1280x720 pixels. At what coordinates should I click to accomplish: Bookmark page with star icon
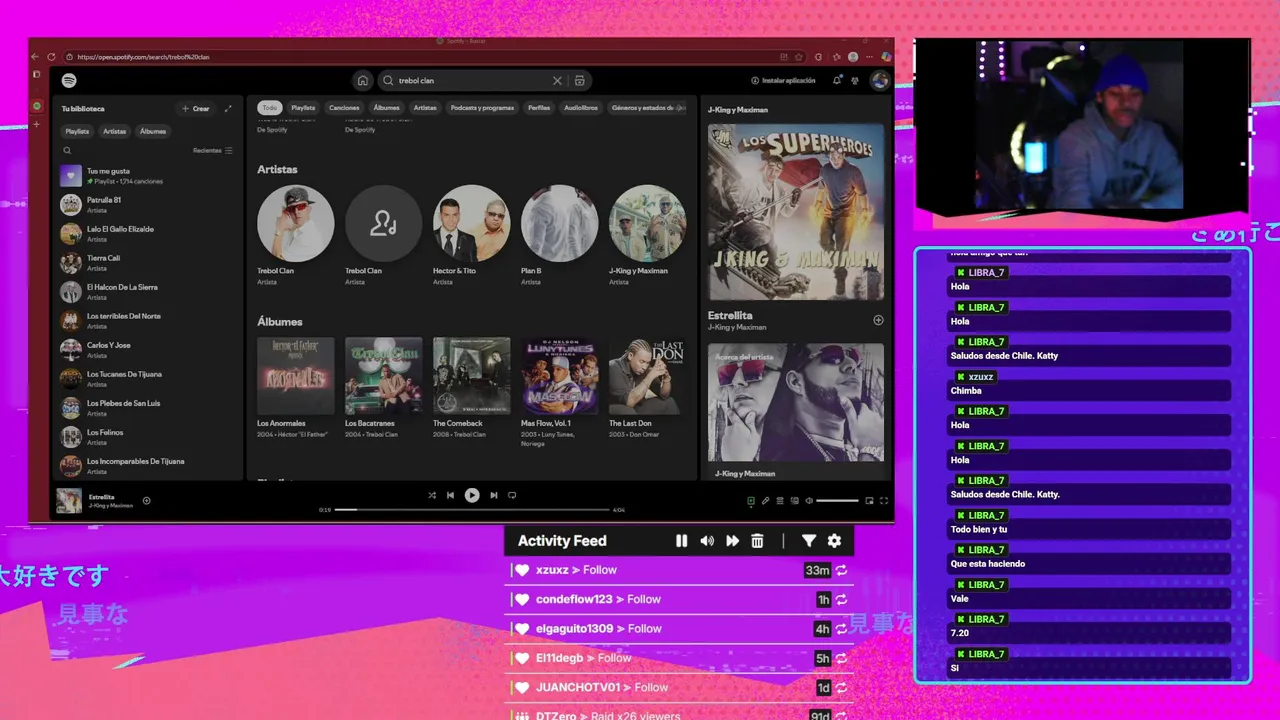(x=800, y=57)
